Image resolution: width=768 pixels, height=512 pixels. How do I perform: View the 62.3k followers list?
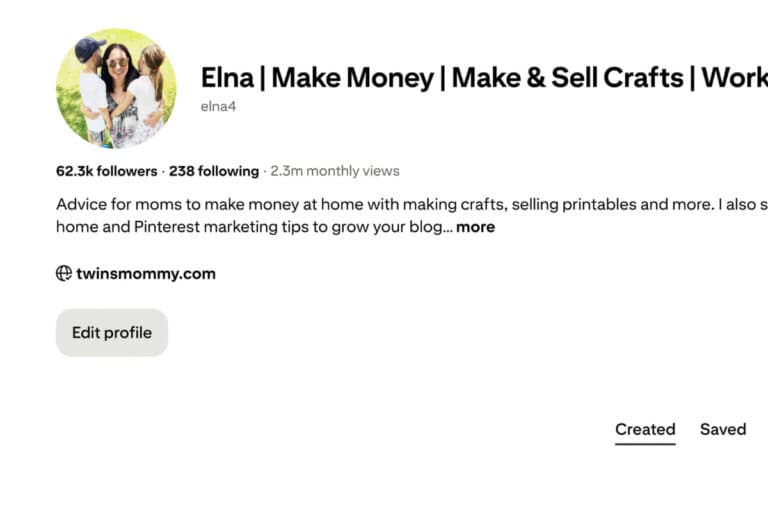coord(106,171)
